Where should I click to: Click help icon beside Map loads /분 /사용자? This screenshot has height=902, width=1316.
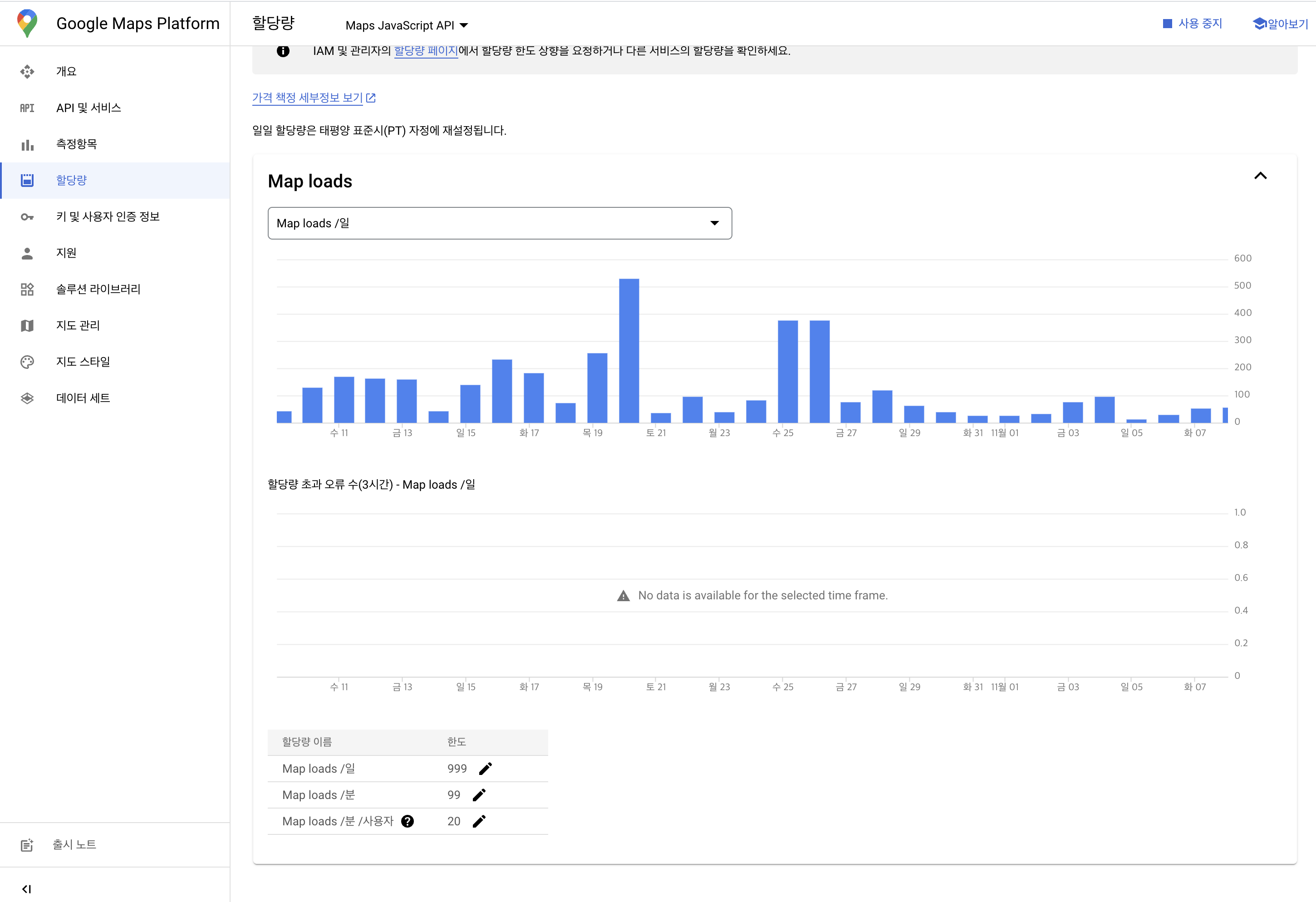407,821
